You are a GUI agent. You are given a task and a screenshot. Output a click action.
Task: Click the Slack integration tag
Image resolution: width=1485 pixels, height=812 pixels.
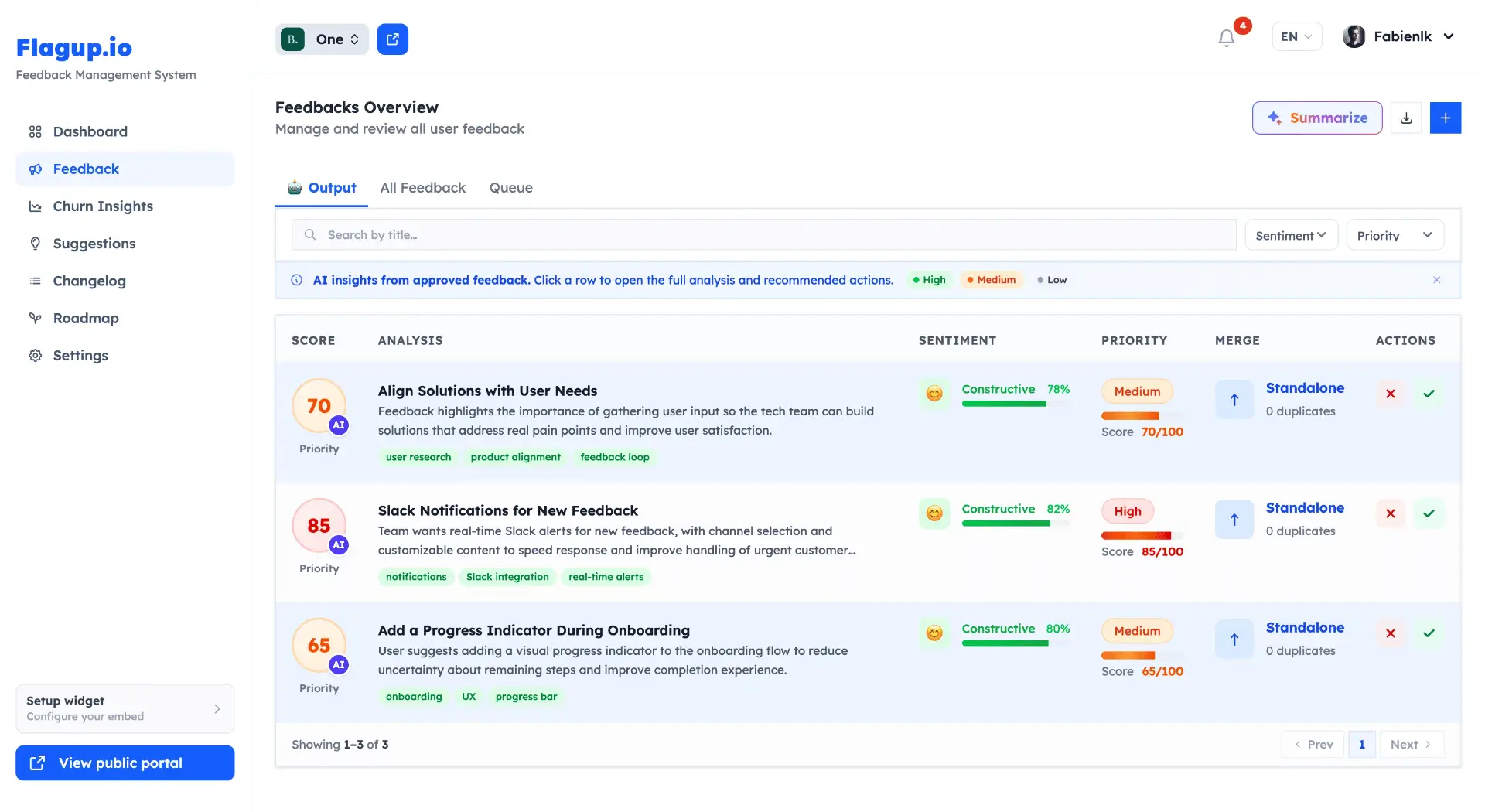click(x=507, y=577)
